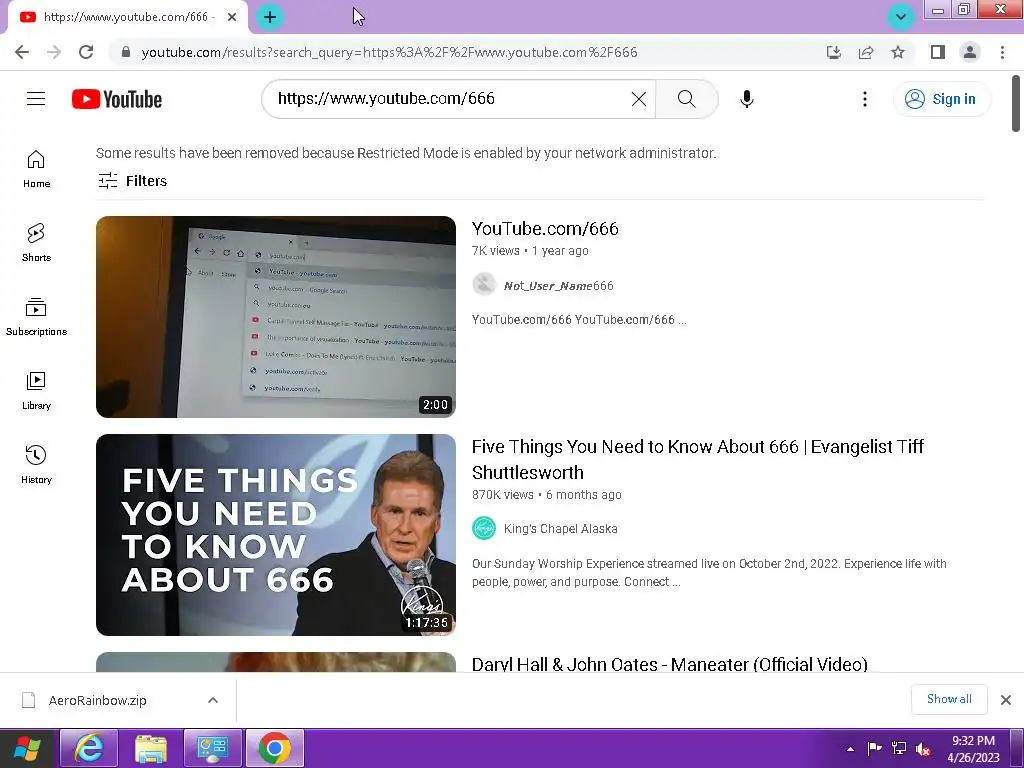This screenshot has width=1024, height=768.
Task: Click the address bar URL
Action: tap(389, 52)
